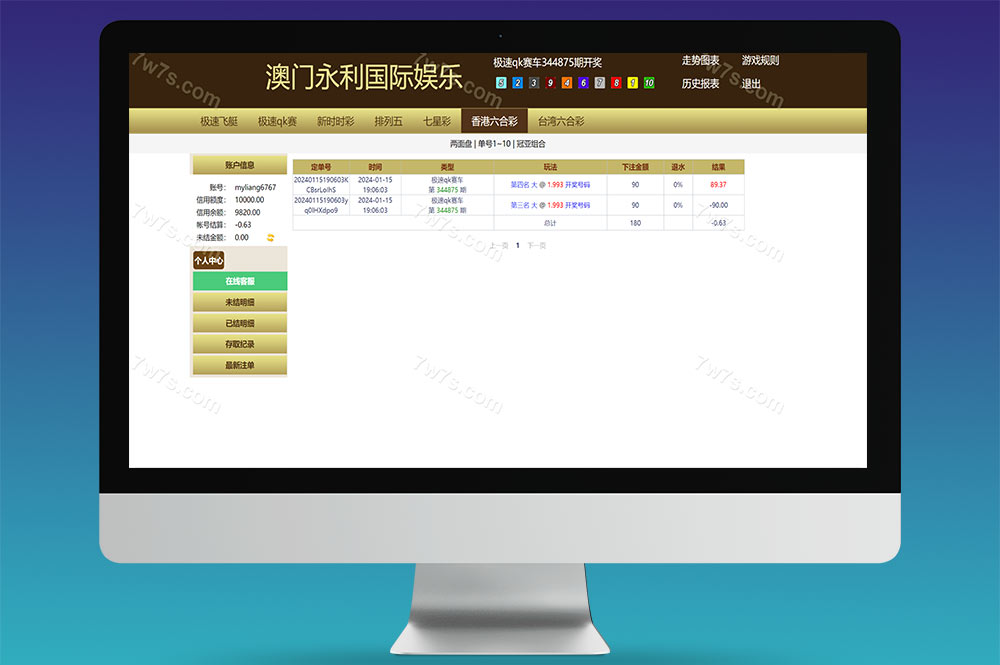The width and height of the screenshot is (1000, 665).
Task: Click 退出 to log out
Action: click(750, 83)
